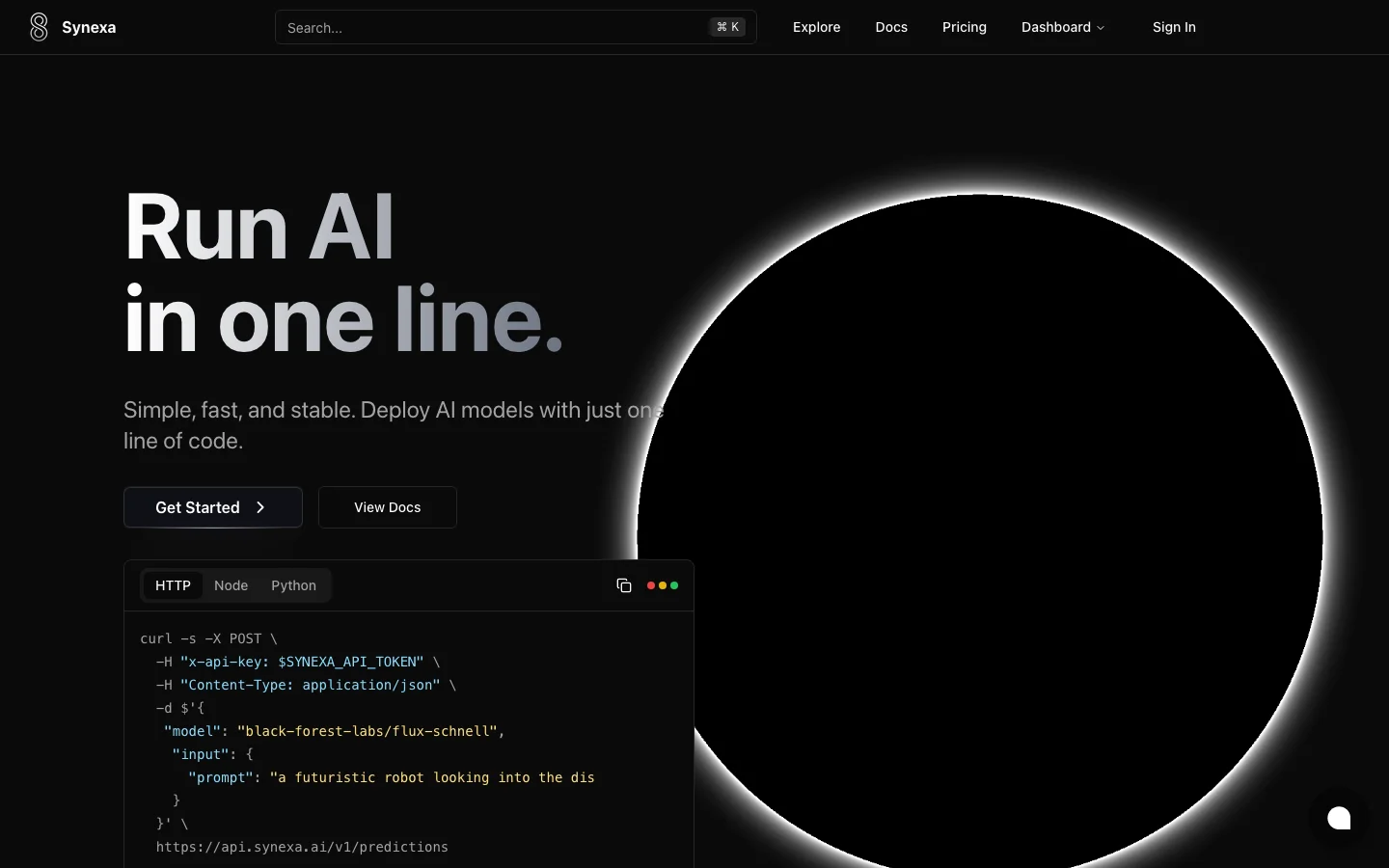Screen dimensions: 1389x868
Task: Open the Synexa home link text
Action: (89, 27)
